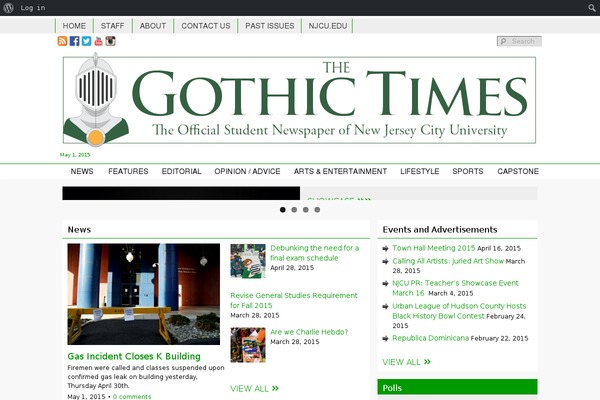The width and height of the screenshot is (600, 400).
Task: Click the WordPress logo icon
Action: (x=8, y=8)
